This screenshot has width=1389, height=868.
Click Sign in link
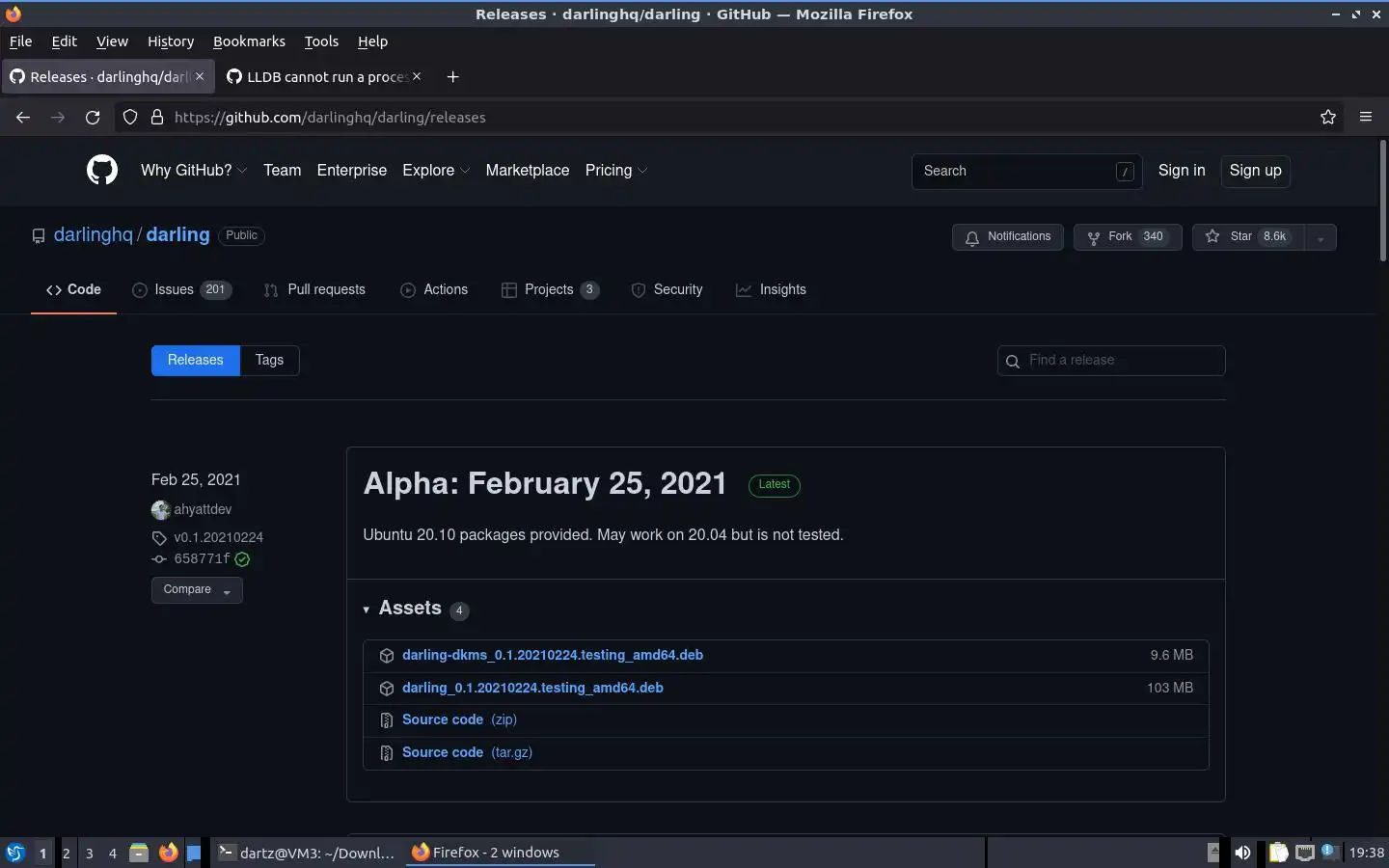[x=1182, y=170]
